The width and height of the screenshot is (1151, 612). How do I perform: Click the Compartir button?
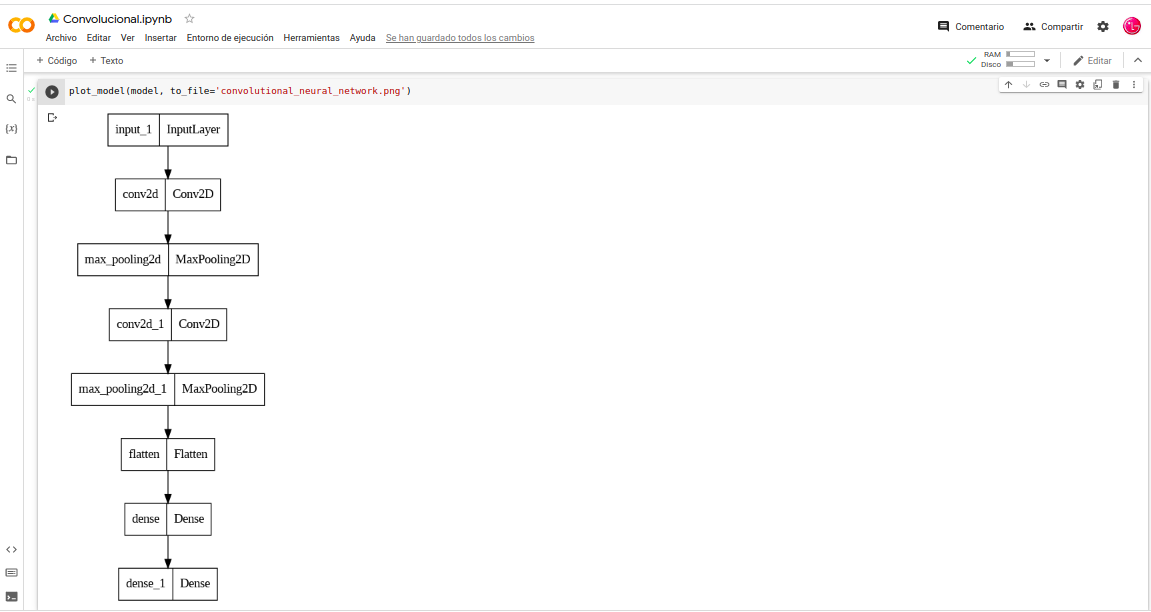tap(1053, 27)
